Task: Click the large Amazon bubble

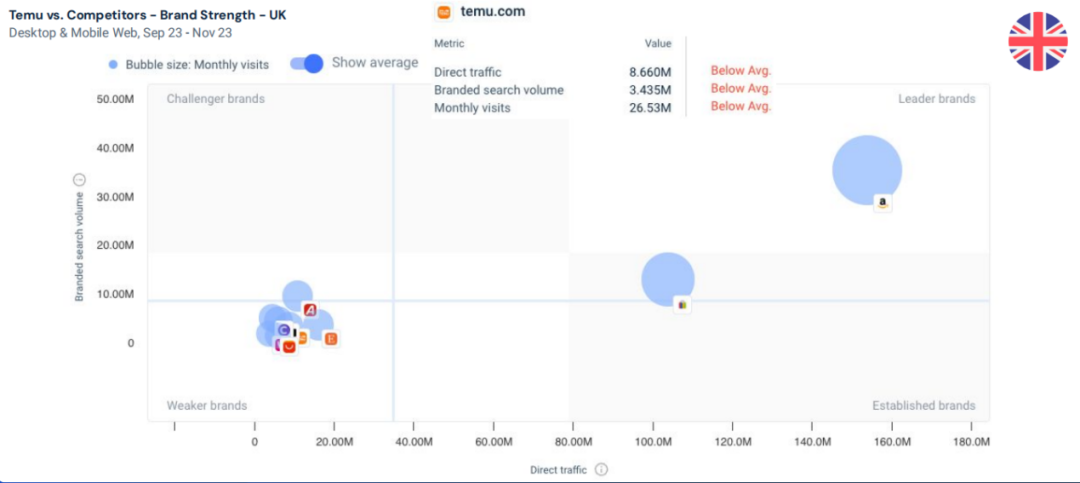Action: (867, 170)
